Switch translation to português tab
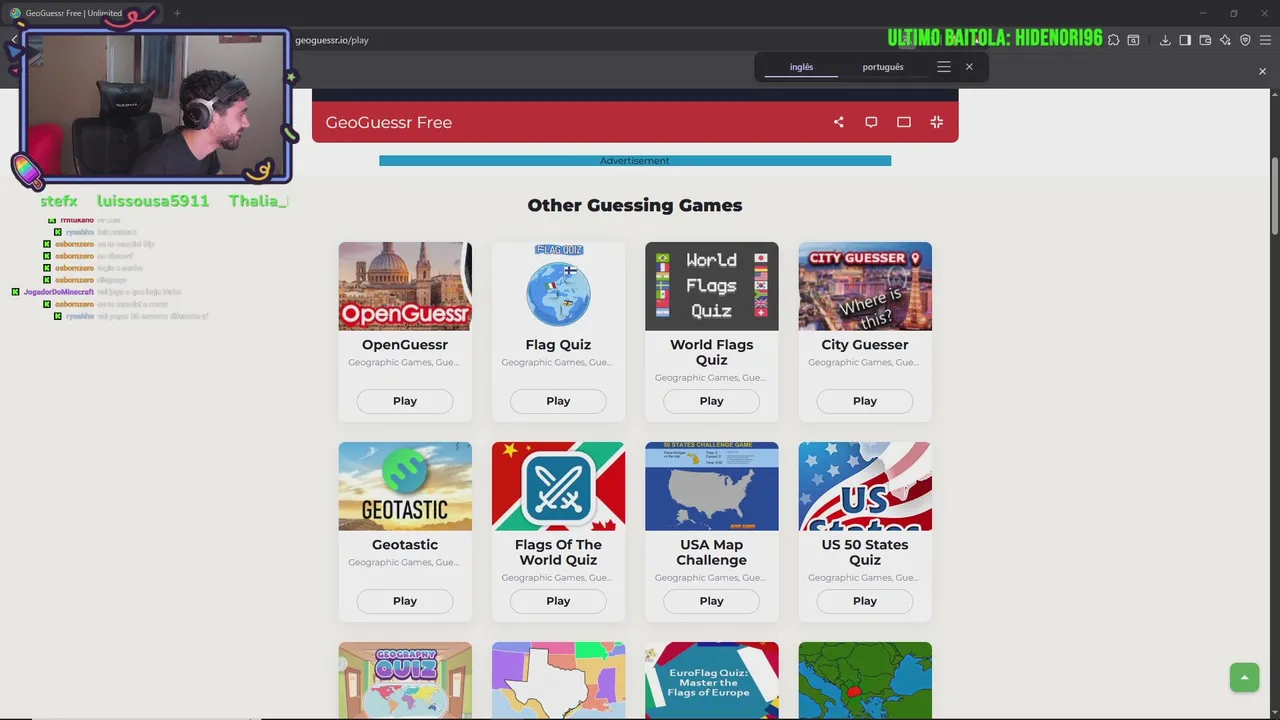Viewport: 1280px width, 720px height. [x=883, y=67]
